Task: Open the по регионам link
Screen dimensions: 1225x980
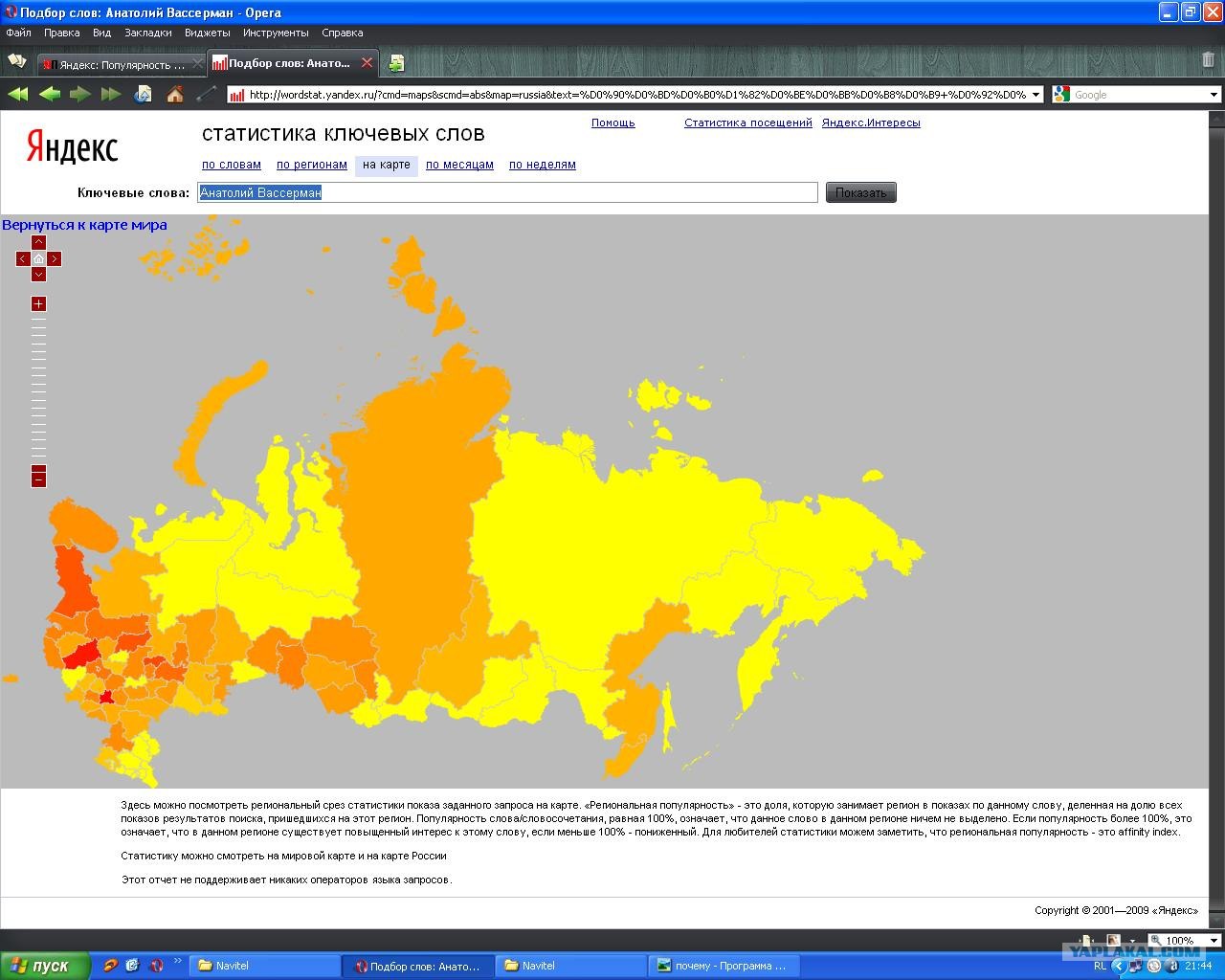Action: coord(312,165)
